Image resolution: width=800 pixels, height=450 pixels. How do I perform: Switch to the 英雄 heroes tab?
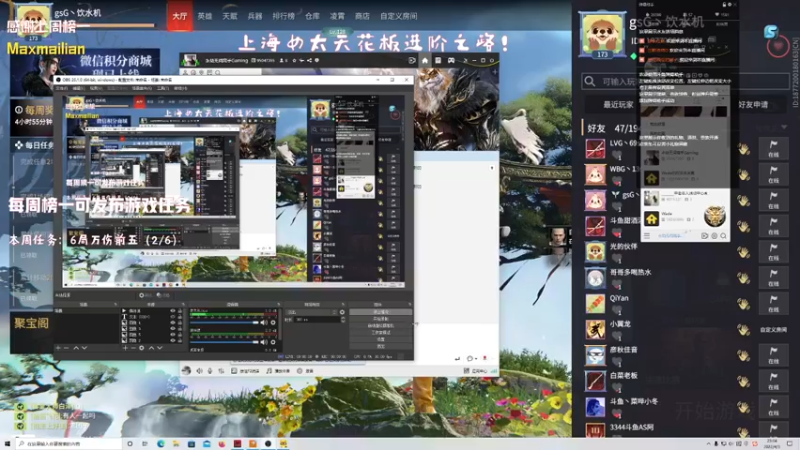click(205, 16)
